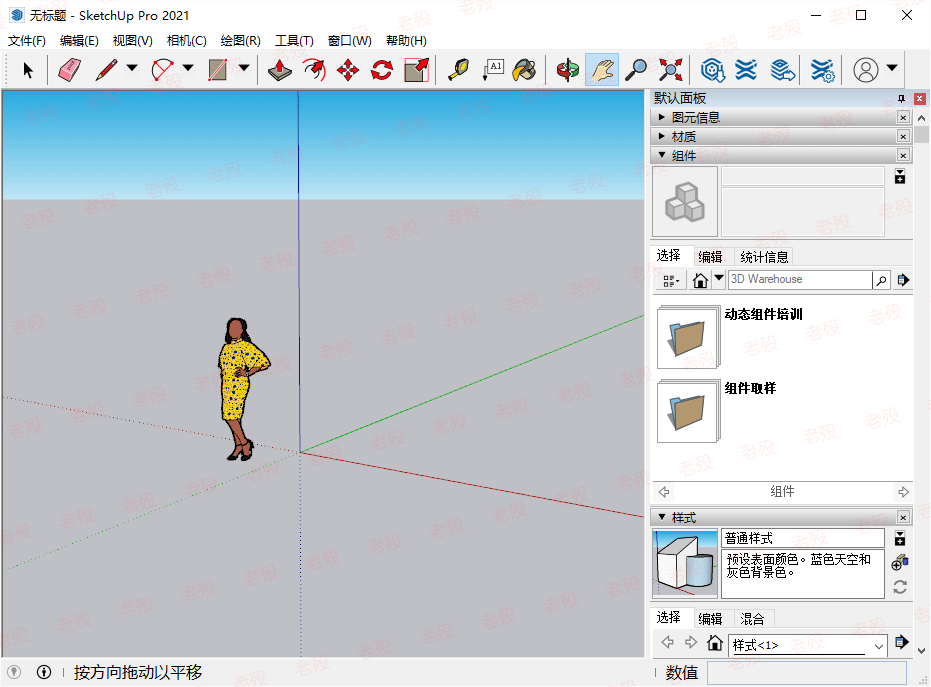Click update style refresh icon
This screenshot has width=931, height=687.
[x=900, y=587]
